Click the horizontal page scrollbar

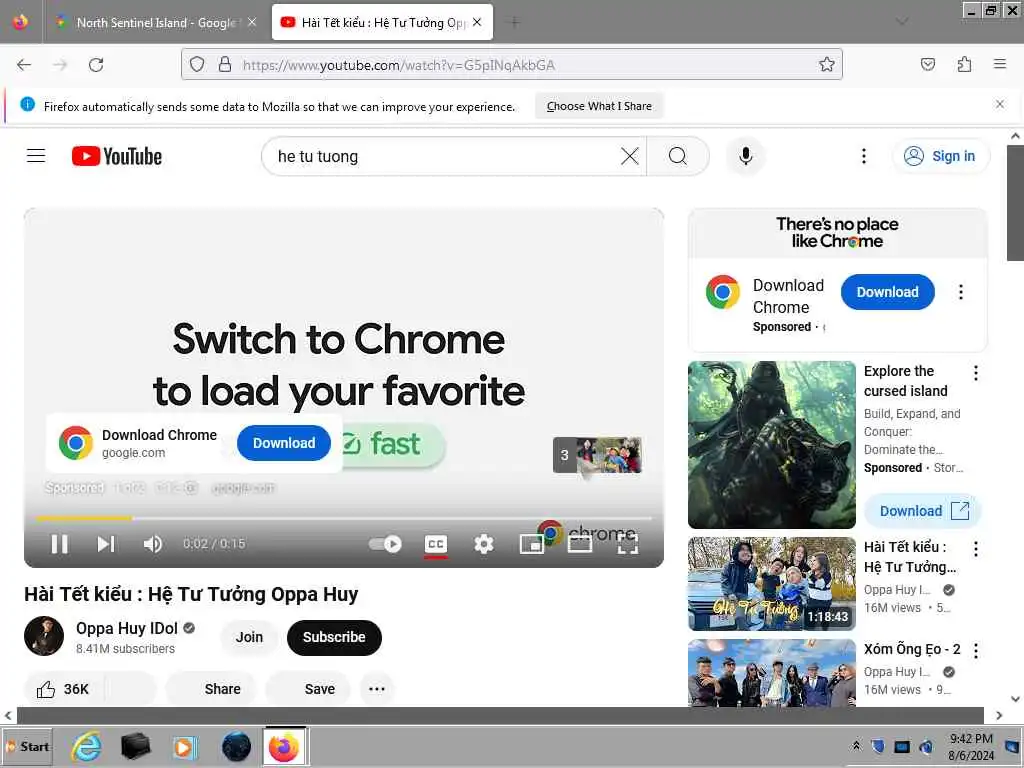(500, 715)
